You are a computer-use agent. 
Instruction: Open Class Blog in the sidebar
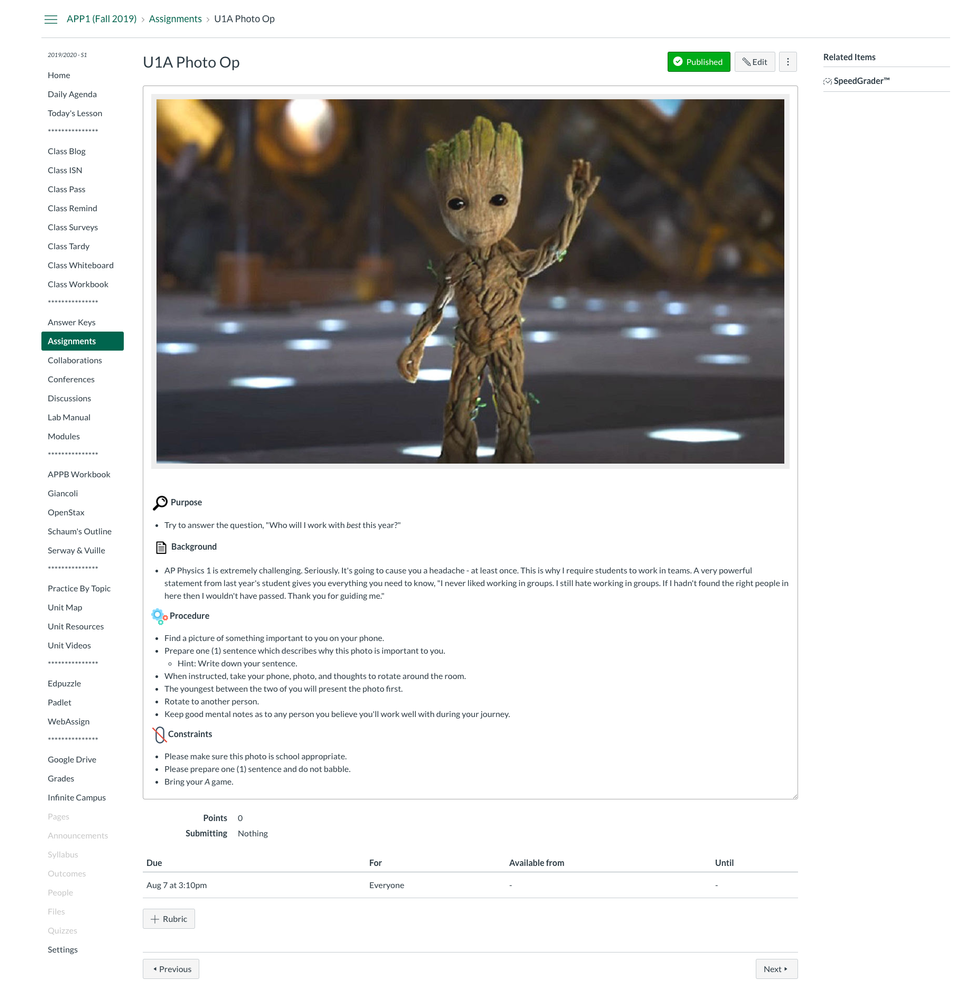66,152
